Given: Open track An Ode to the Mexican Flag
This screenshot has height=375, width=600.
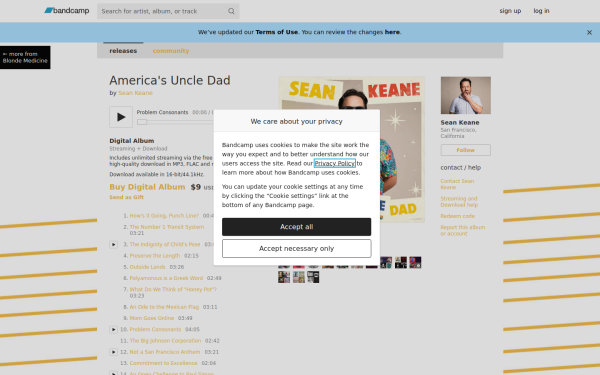Looking at the screenshot, I should point(164,307).
